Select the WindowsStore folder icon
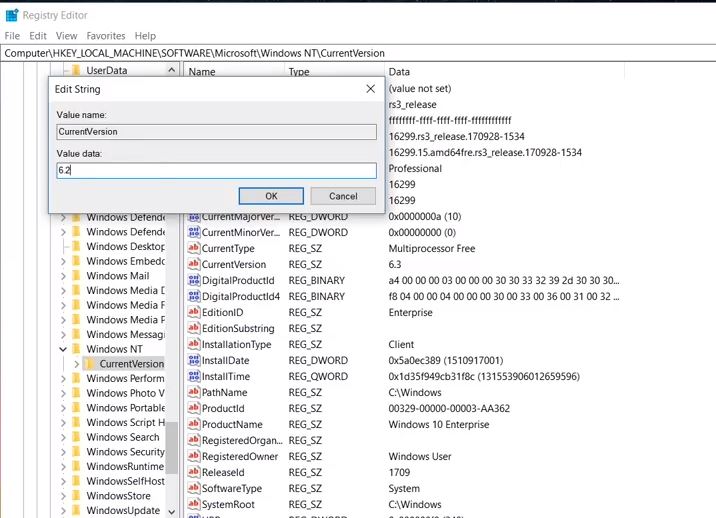 [76, 496]
